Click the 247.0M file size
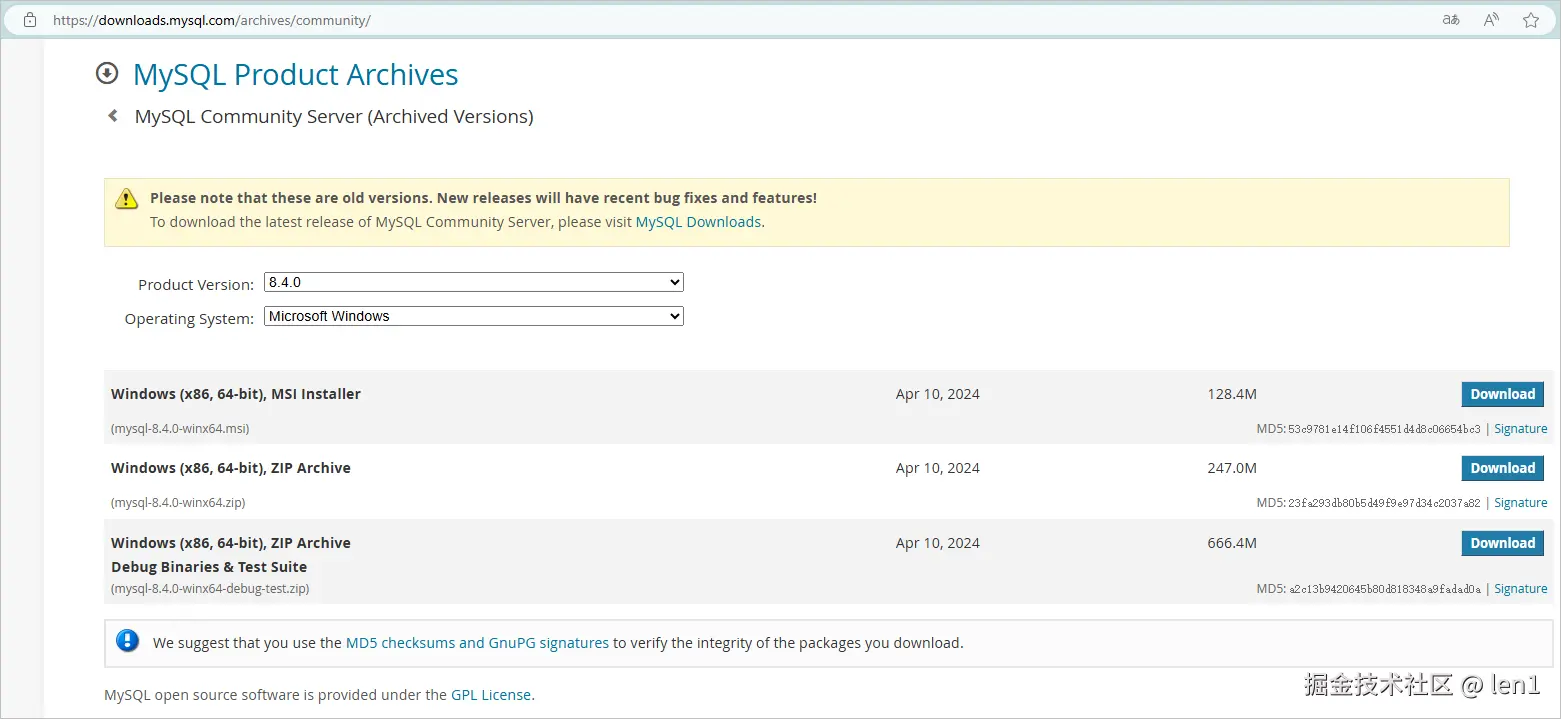This screenshot has height=719, width=1561. click(x=1232, y=468)
